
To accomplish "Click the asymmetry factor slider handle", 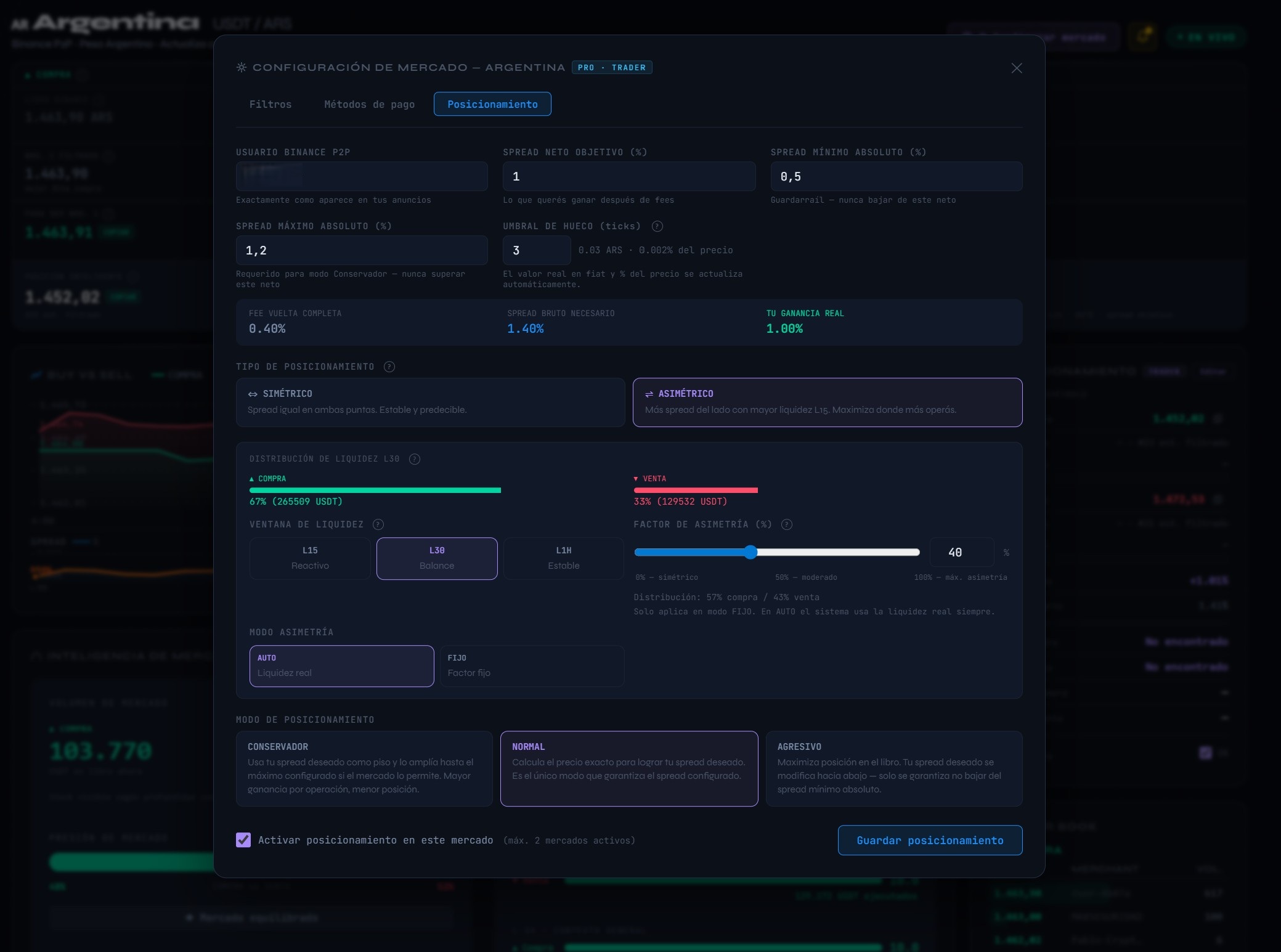I will click(750, 552).
